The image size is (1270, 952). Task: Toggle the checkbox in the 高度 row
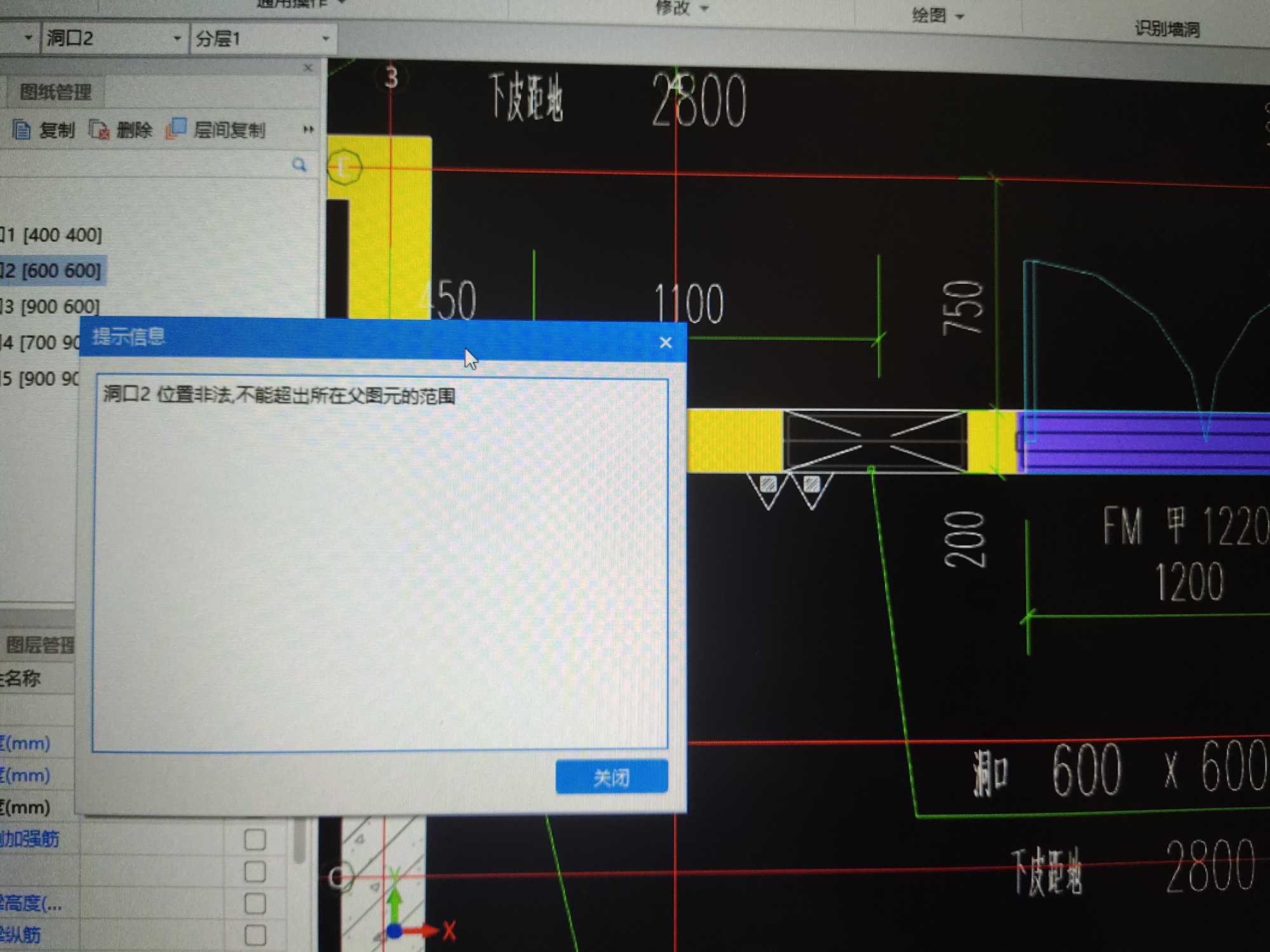point(255,903)
